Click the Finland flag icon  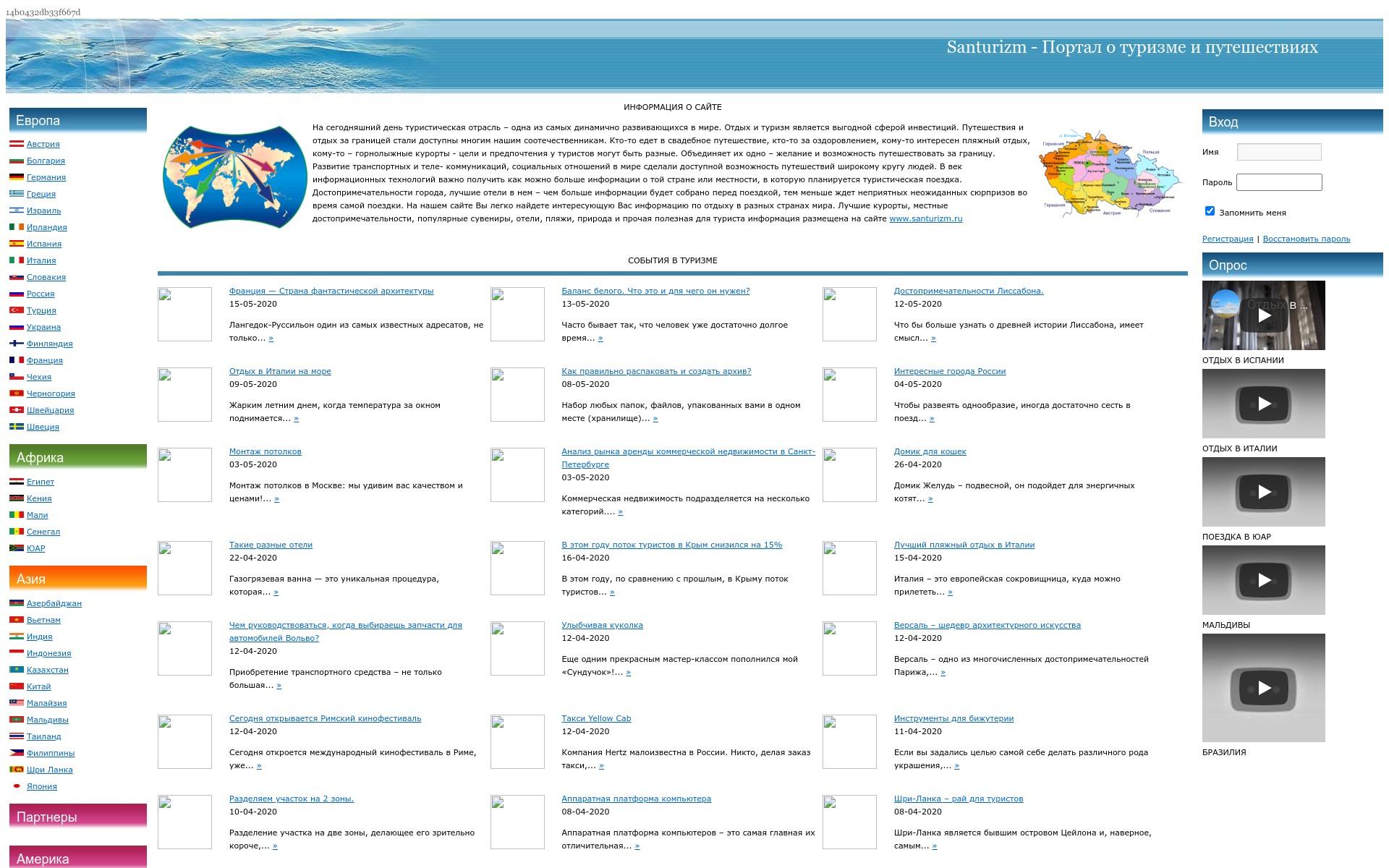click(x=16, y=344)
